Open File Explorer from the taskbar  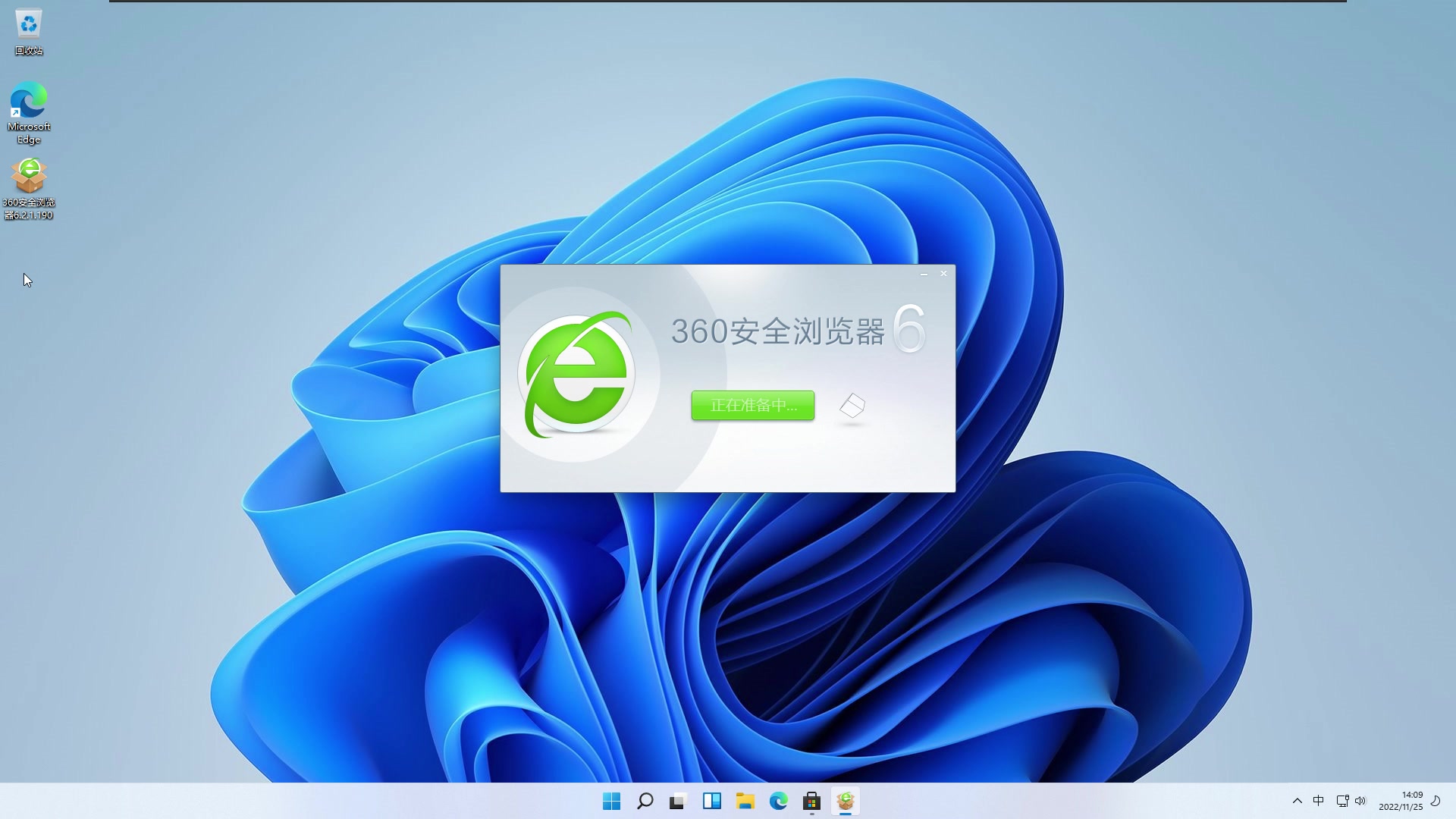click(745, 800)
